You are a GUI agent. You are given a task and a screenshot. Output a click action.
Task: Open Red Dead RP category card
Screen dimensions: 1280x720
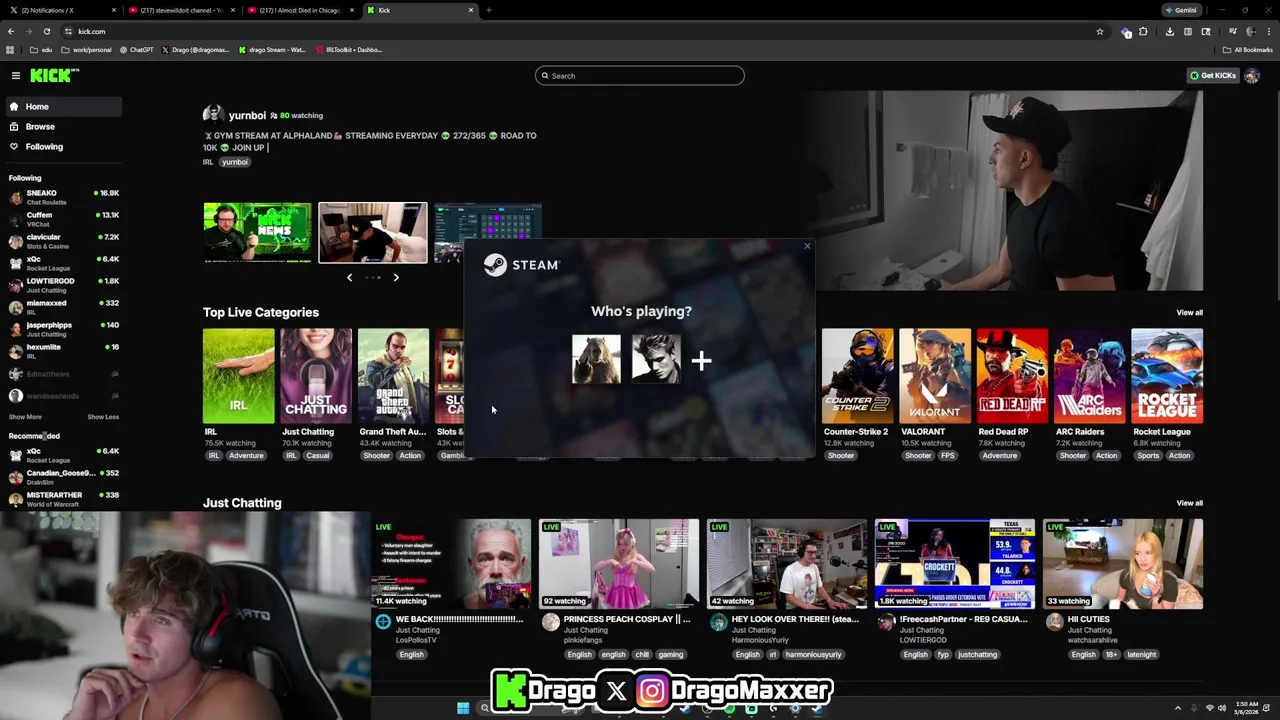[1012, 376]
